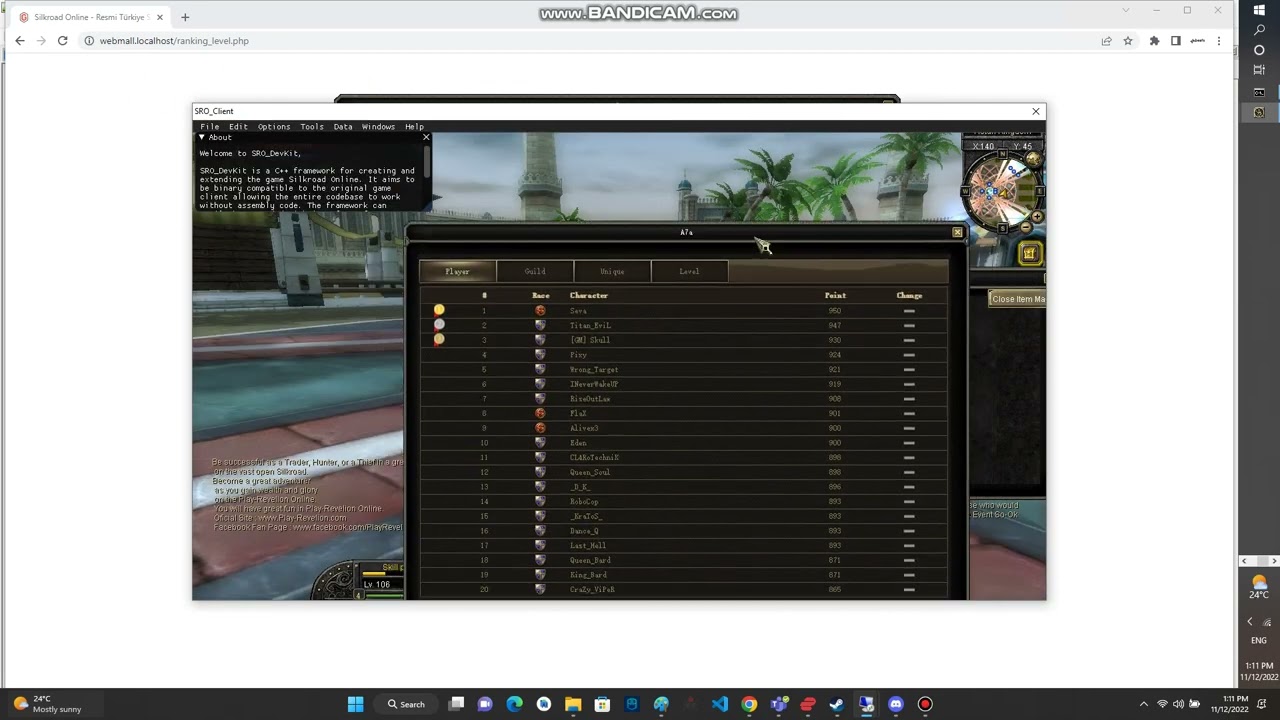Screen dimensions: 1280x720
Task: Open the Windows Start menu
Action: coord(355,704)
